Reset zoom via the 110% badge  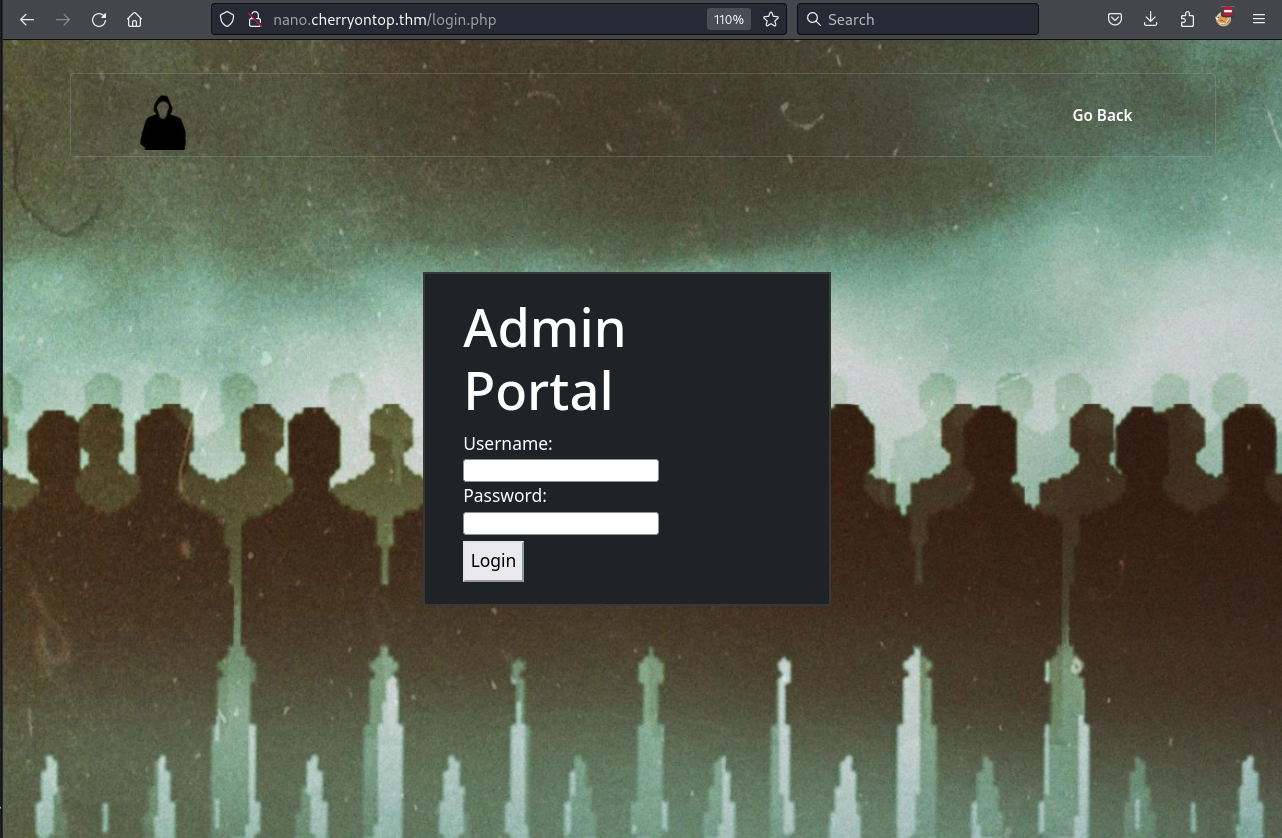[x=729, y=19]
